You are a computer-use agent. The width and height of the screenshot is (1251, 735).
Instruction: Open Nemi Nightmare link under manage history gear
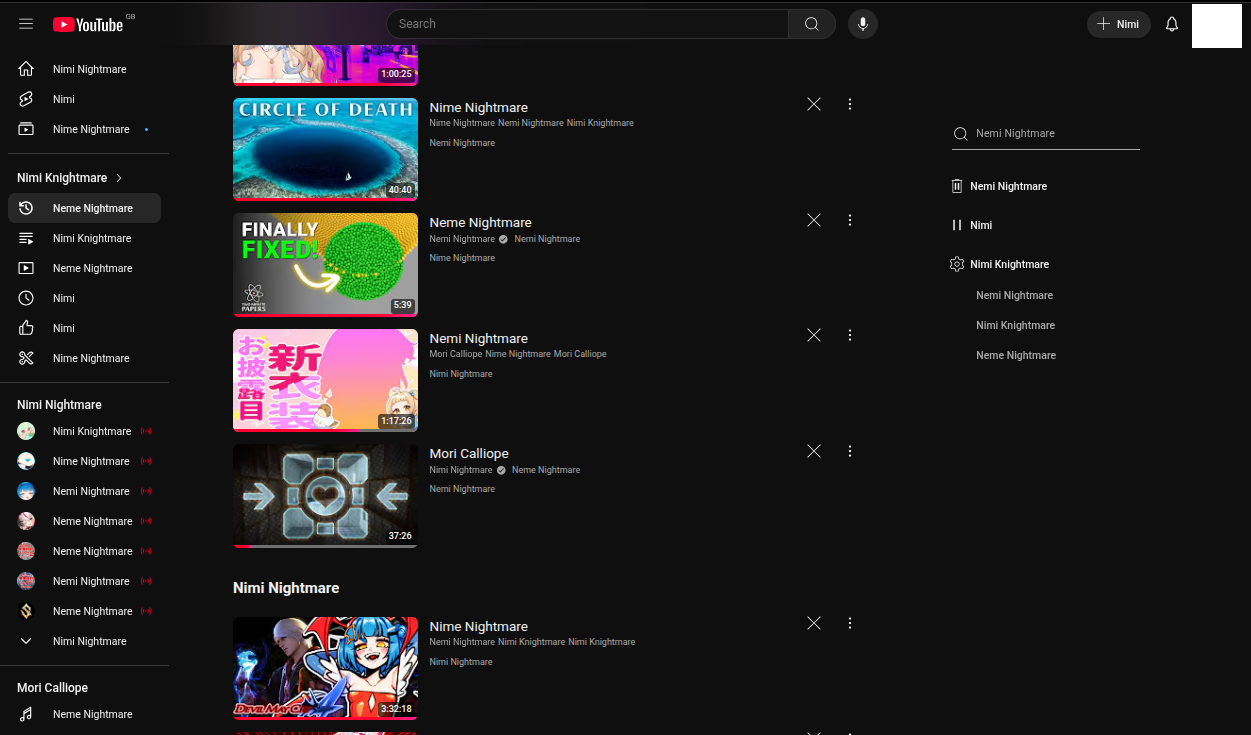tap(1015, 295)
